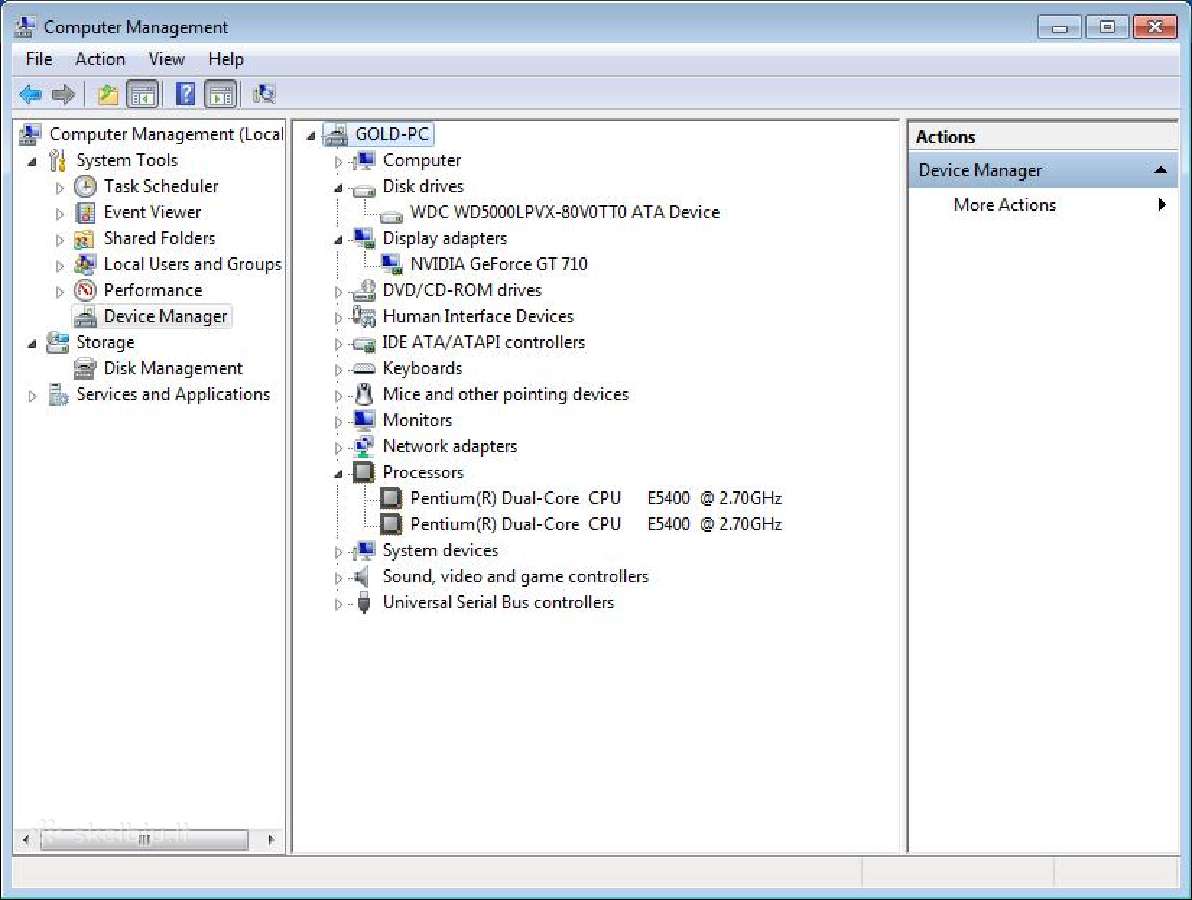Viewport: 1192px width, 900px height.
Task: Click the Event Viewer icon
Action: (x=85, y=212)
